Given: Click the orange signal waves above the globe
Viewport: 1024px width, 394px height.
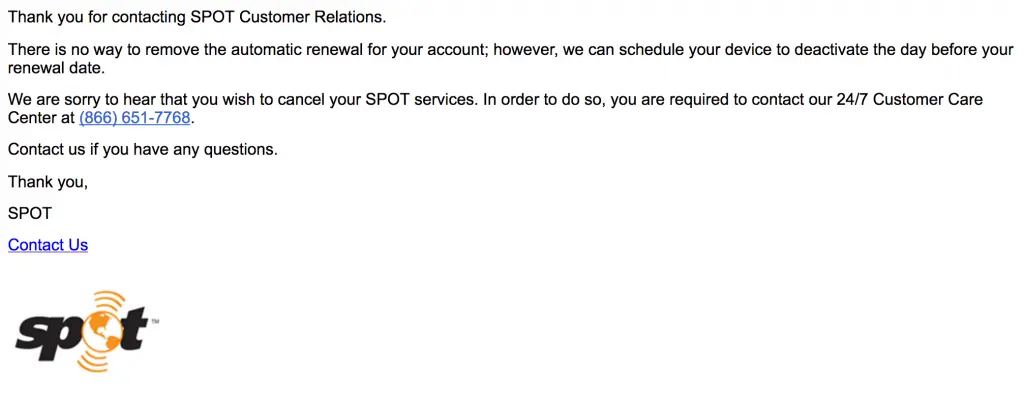Looking at the screenshot, I should click(x=109, y=303).
